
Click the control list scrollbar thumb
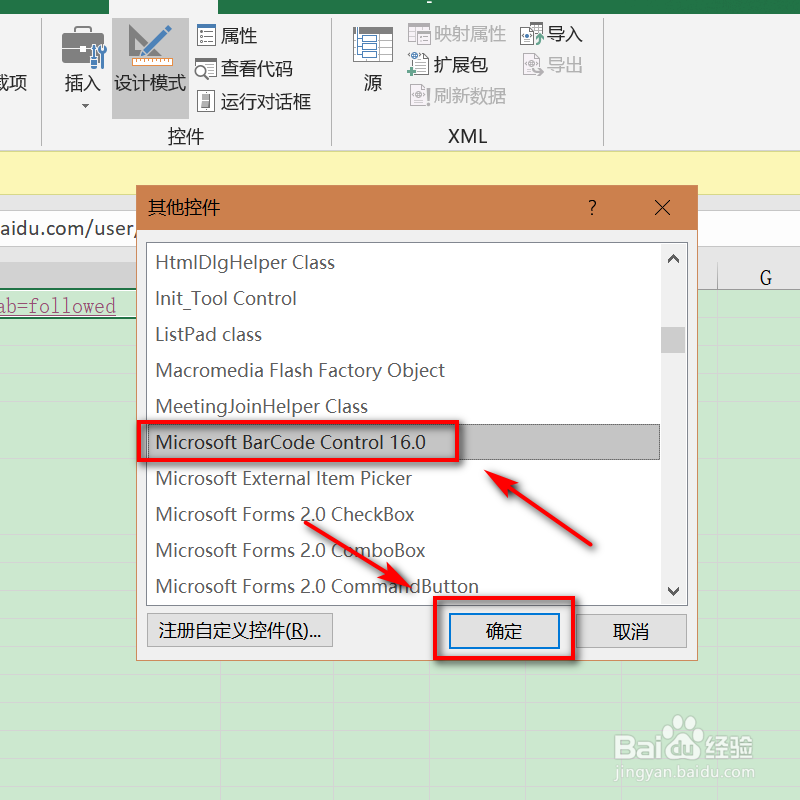pyautogui.click(x=673, y=340)
